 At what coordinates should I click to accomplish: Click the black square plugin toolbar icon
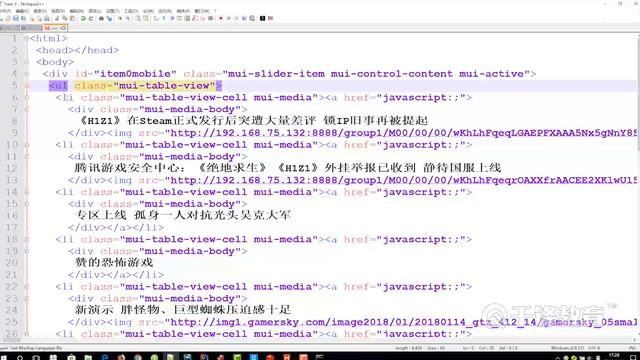[262, 18]
